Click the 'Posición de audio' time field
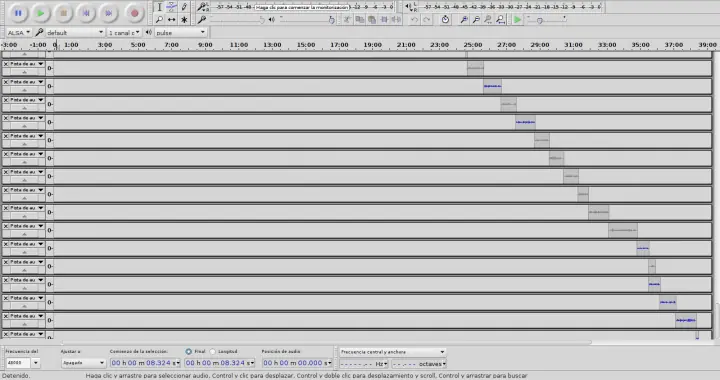Image resolution: width=720 pixels, height=380 pixels. pyautogui.click(x=297, y=363)
